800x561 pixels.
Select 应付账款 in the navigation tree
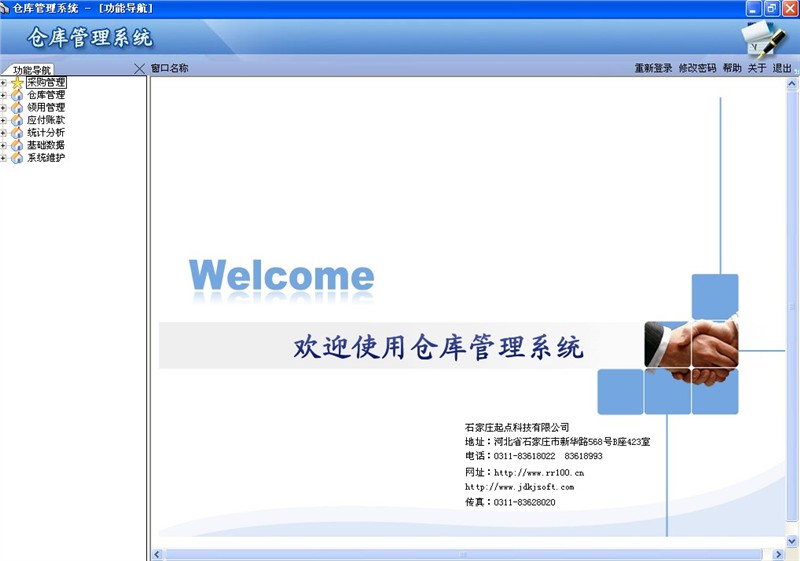46,120
